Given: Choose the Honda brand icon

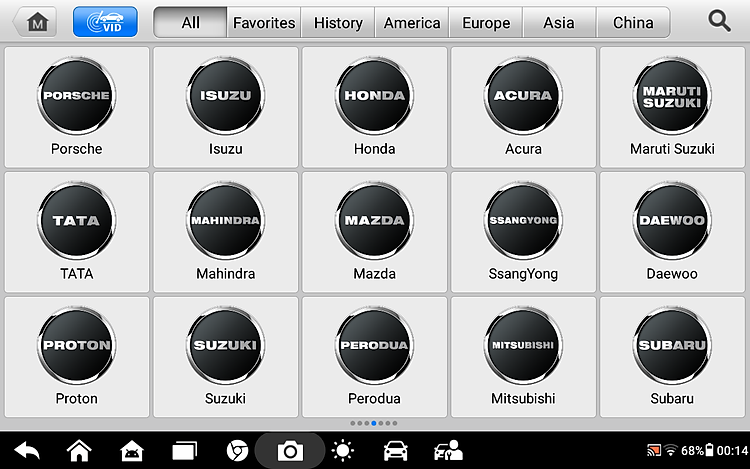Looking at the screenshot, I should 375,107.
